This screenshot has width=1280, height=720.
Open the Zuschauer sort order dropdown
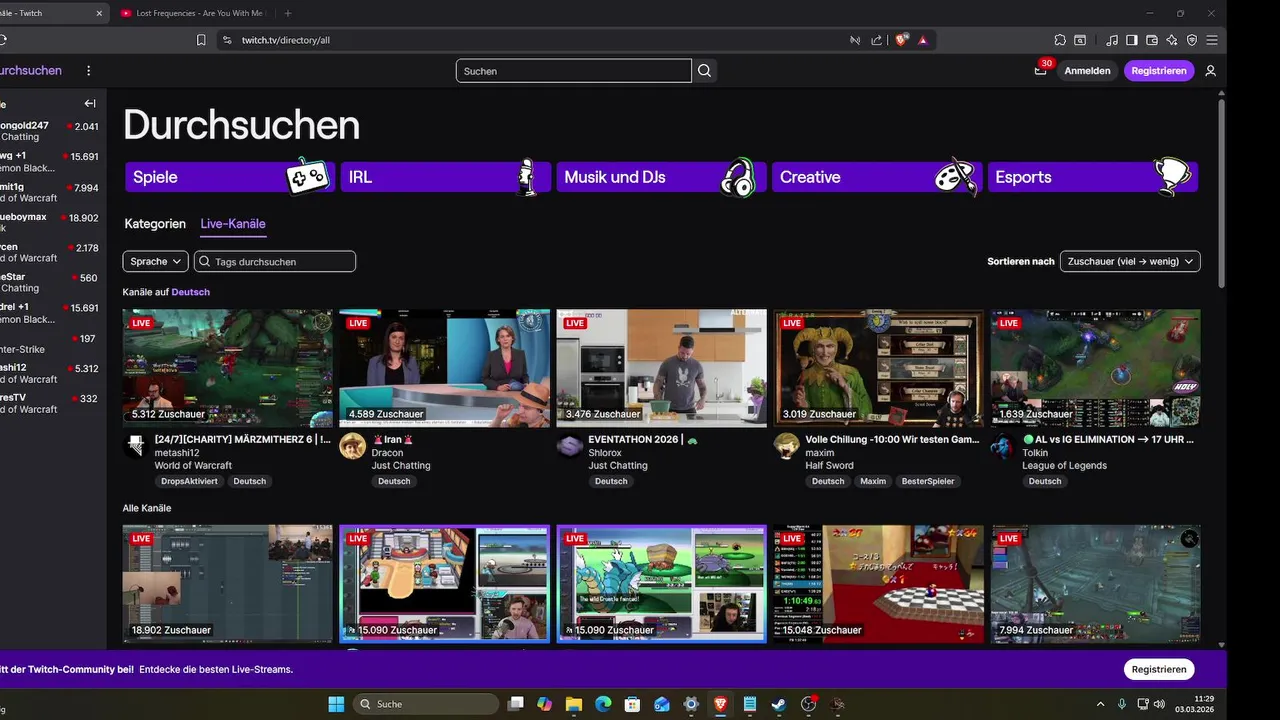[x=1130, y=261]
